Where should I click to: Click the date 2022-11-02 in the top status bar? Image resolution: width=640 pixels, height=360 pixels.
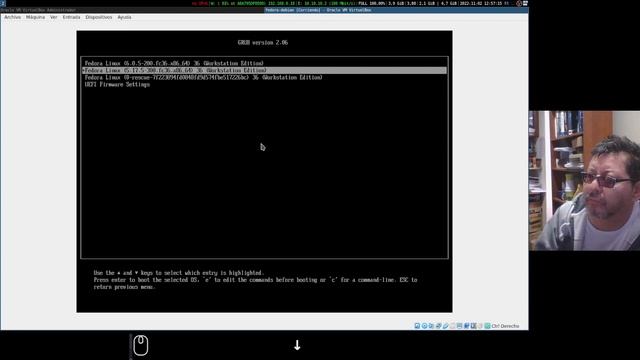pos(471,3)
